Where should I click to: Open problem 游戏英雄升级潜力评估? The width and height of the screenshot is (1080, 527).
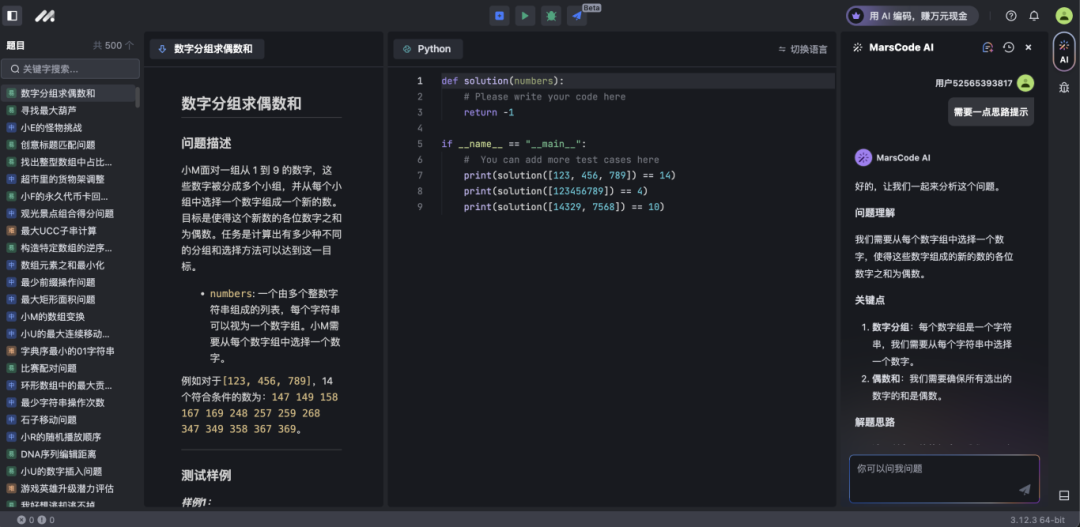[x=69, y=488]
